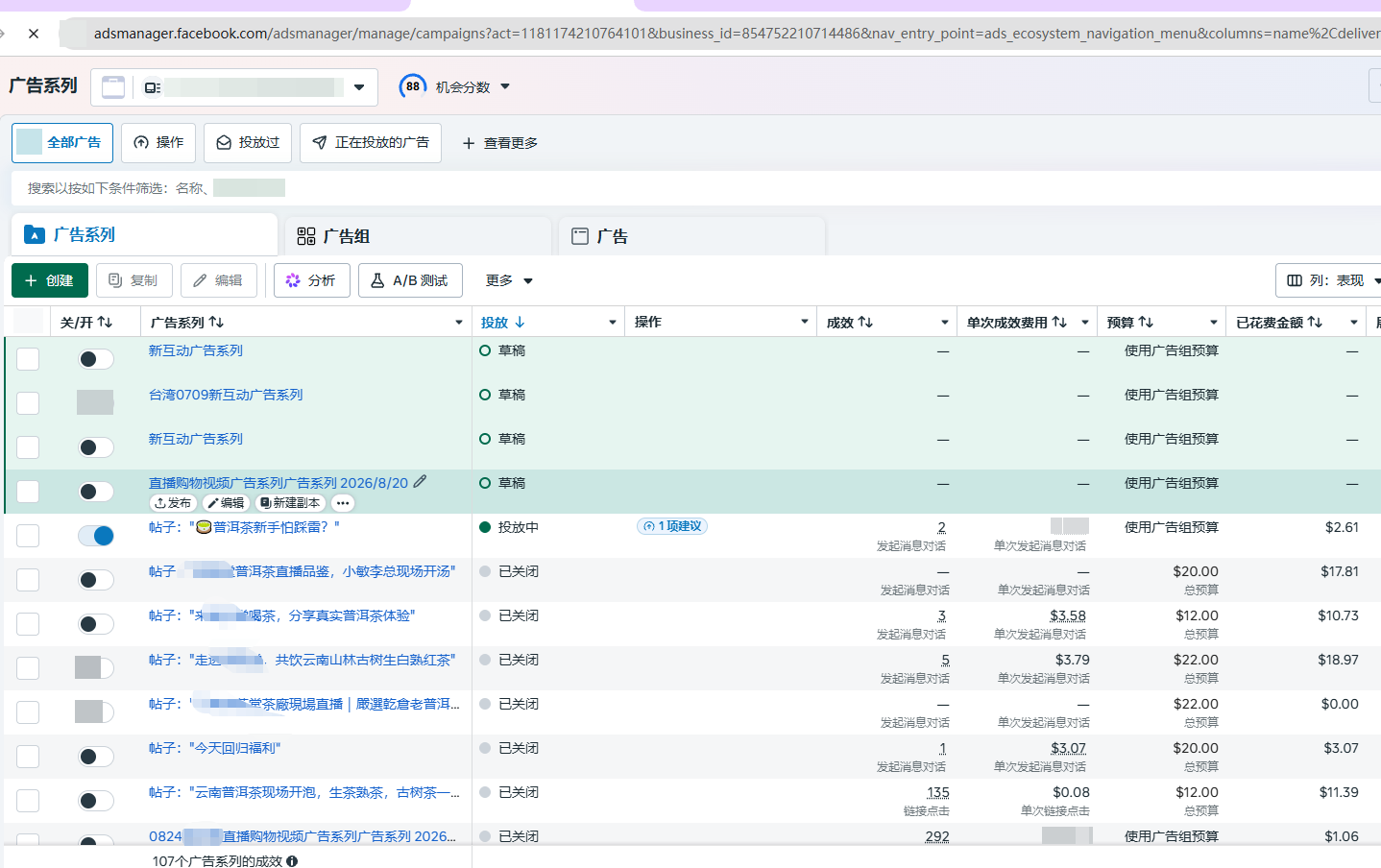Enable the 今天回归福利 campaign switch
1381x868 pixels.
(96, 756)
